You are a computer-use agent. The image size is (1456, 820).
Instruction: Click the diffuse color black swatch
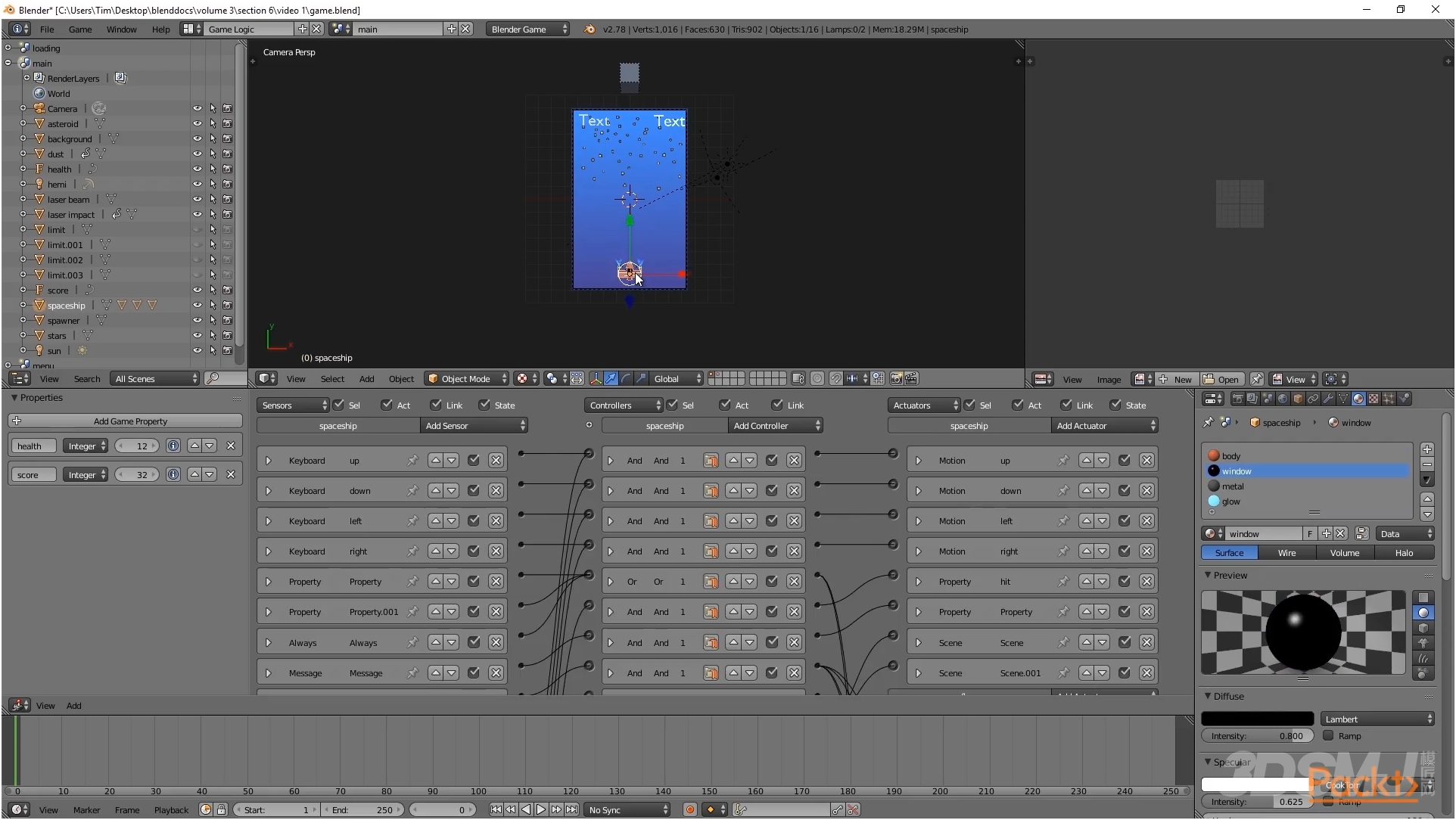coord(1257,719)
